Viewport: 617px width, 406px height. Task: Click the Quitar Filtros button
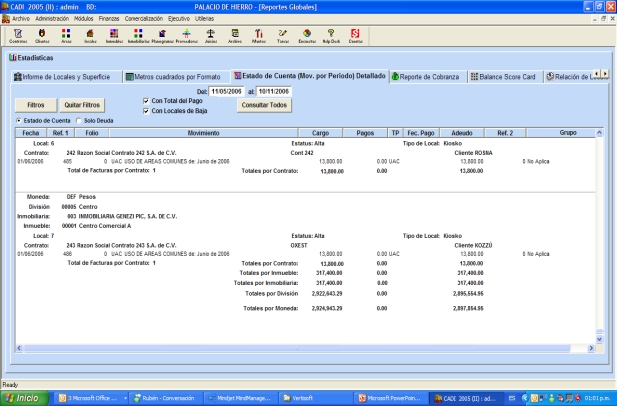(x=80, y=104)
